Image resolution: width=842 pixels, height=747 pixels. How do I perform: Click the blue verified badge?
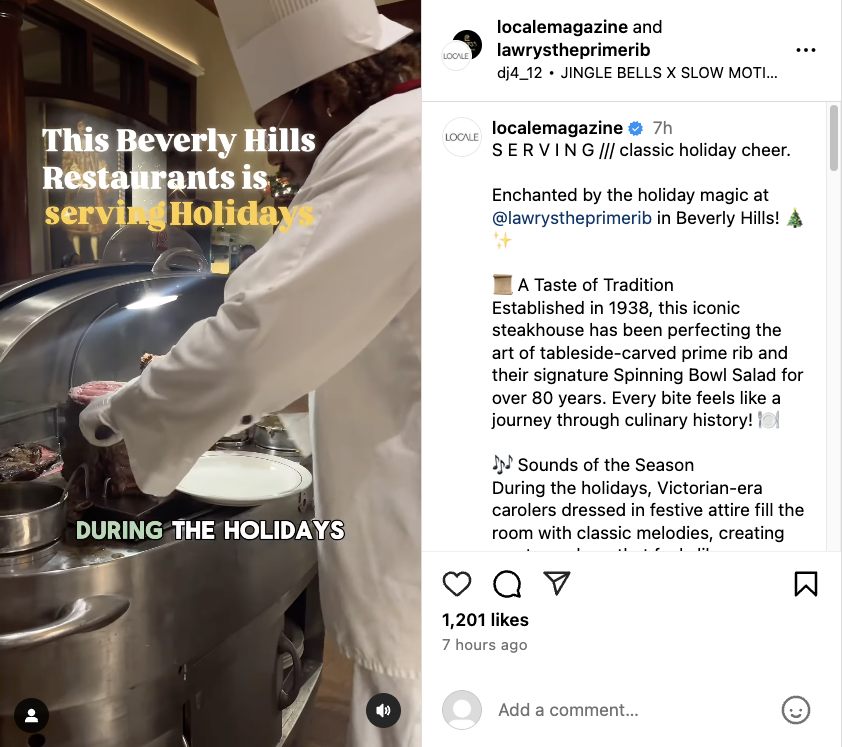point(636,128)
